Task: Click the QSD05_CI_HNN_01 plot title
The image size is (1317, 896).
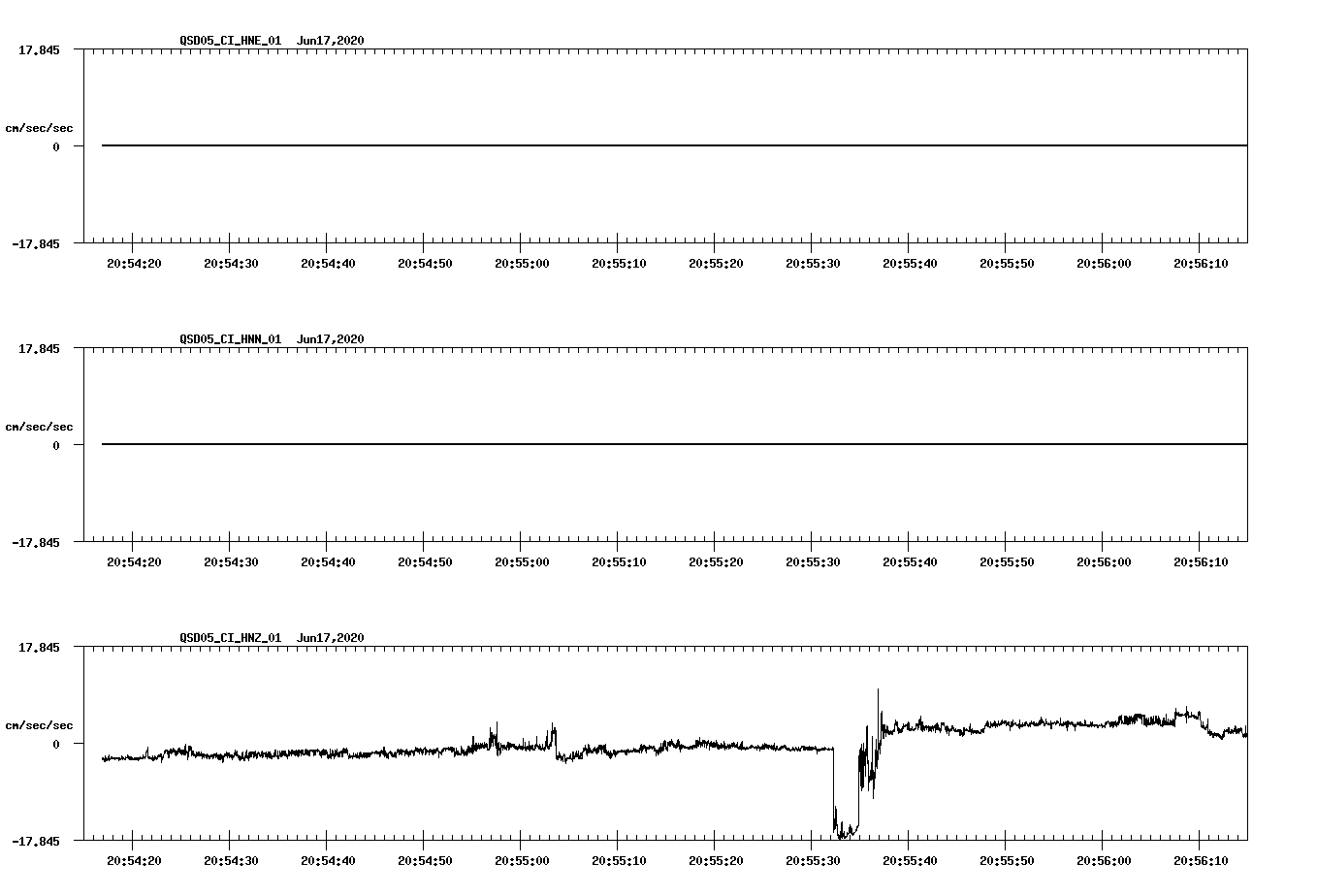Action: pyautogui.click(x=272, y=339)
